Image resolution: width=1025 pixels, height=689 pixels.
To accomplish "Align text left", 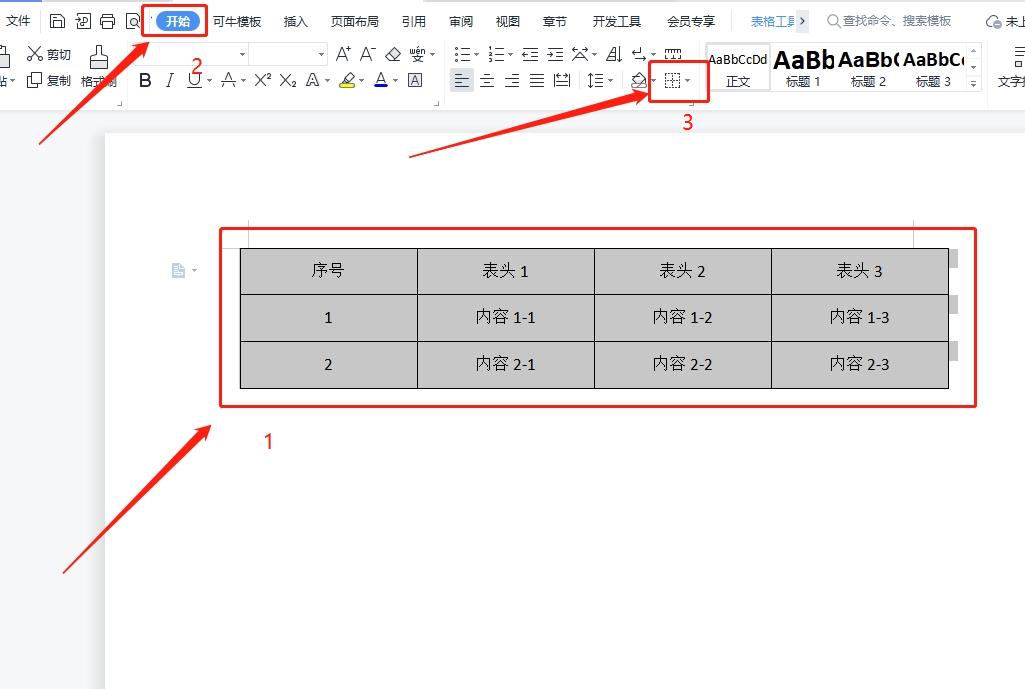I will (x=462, y=80).
